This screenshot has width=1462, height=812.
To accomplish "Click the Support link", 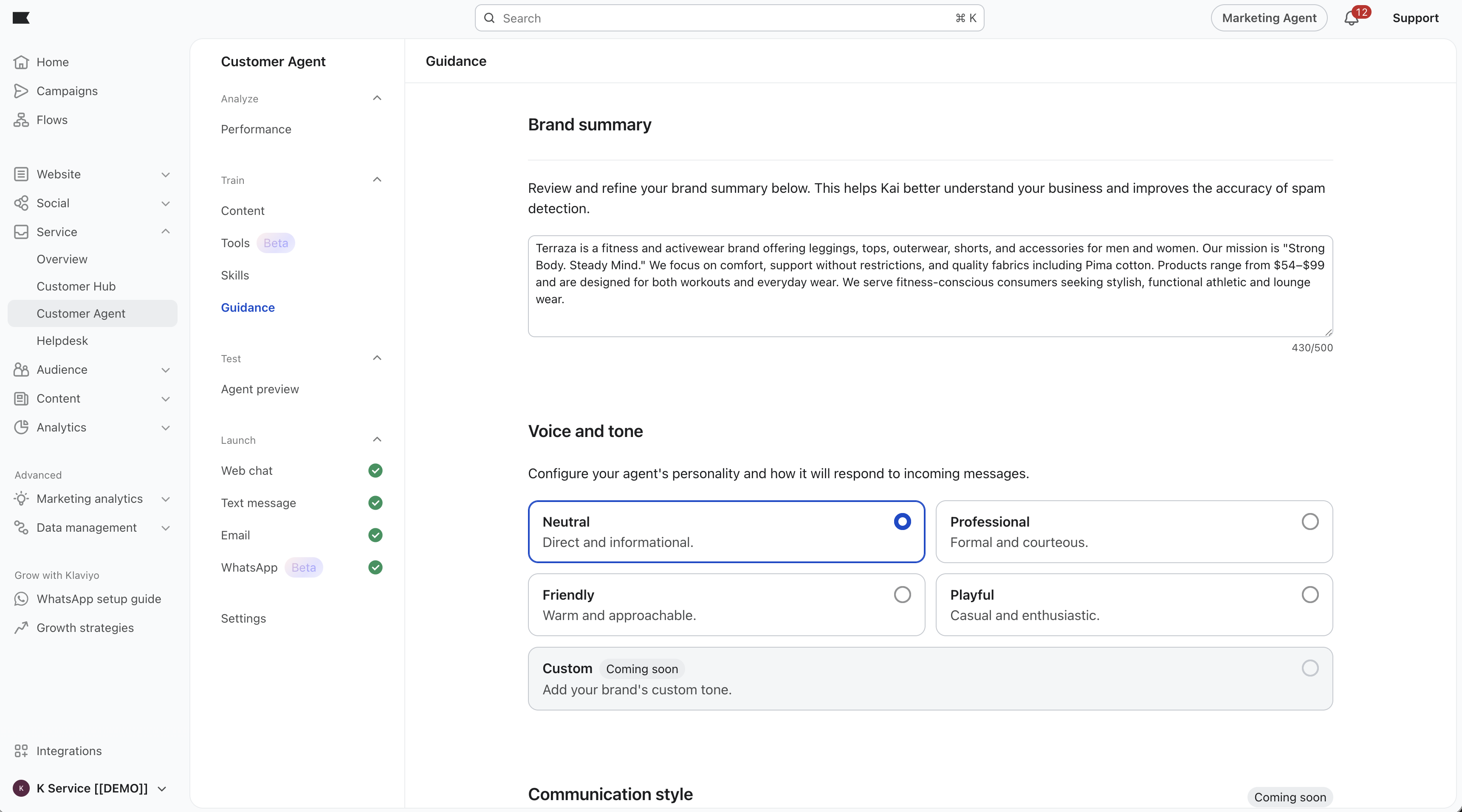I will tap(1415, 18).
